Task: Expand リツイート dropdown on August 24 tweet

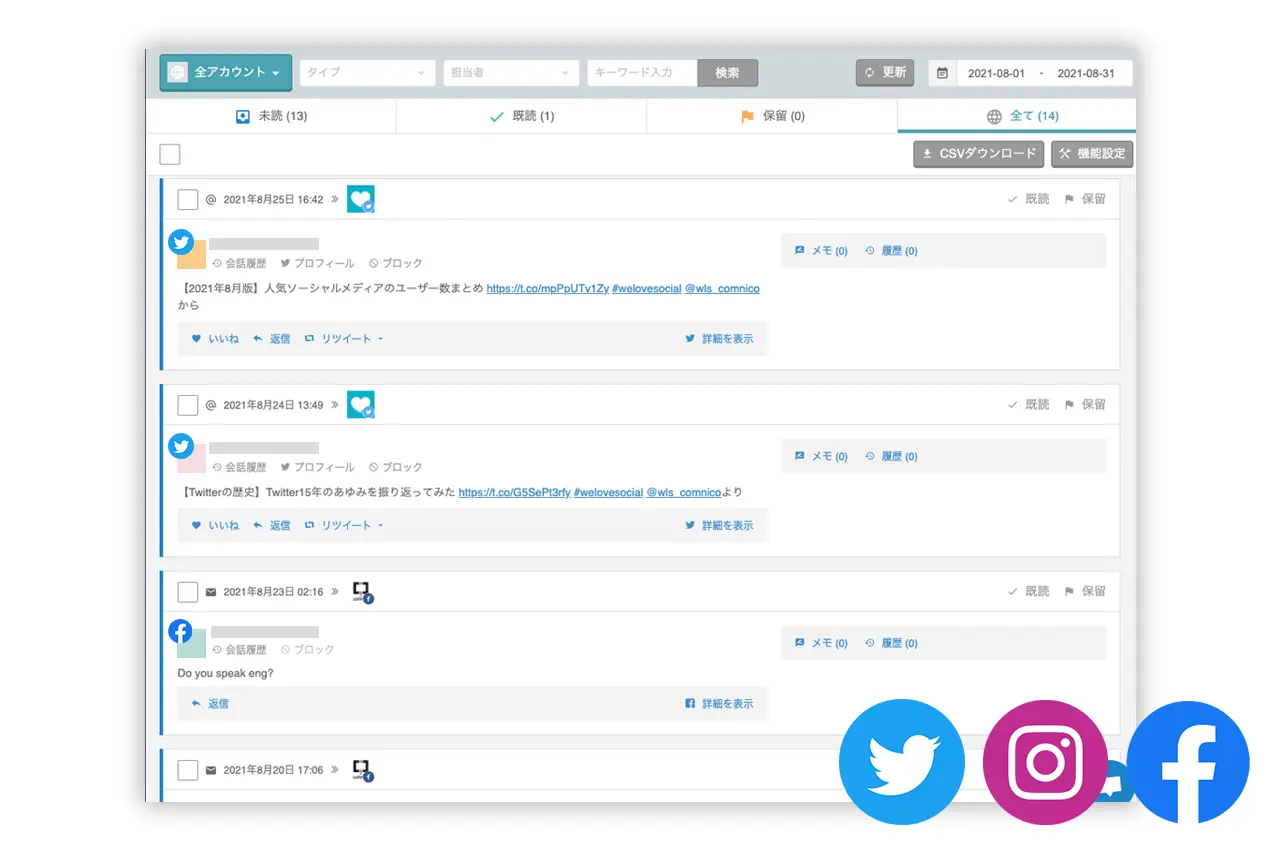Action: tap(344, 525)
